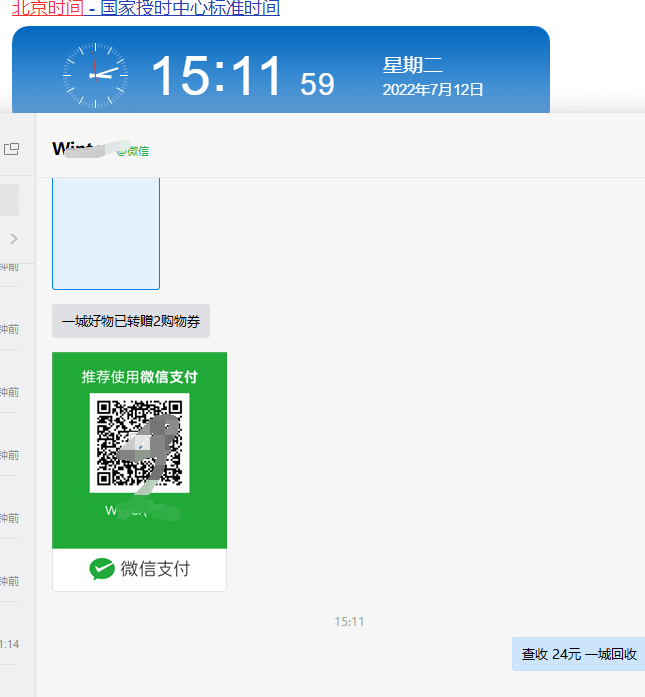Click the @微信 label beside contact name
Viewport: 645px width, 697px height.
tap(134, 151)
